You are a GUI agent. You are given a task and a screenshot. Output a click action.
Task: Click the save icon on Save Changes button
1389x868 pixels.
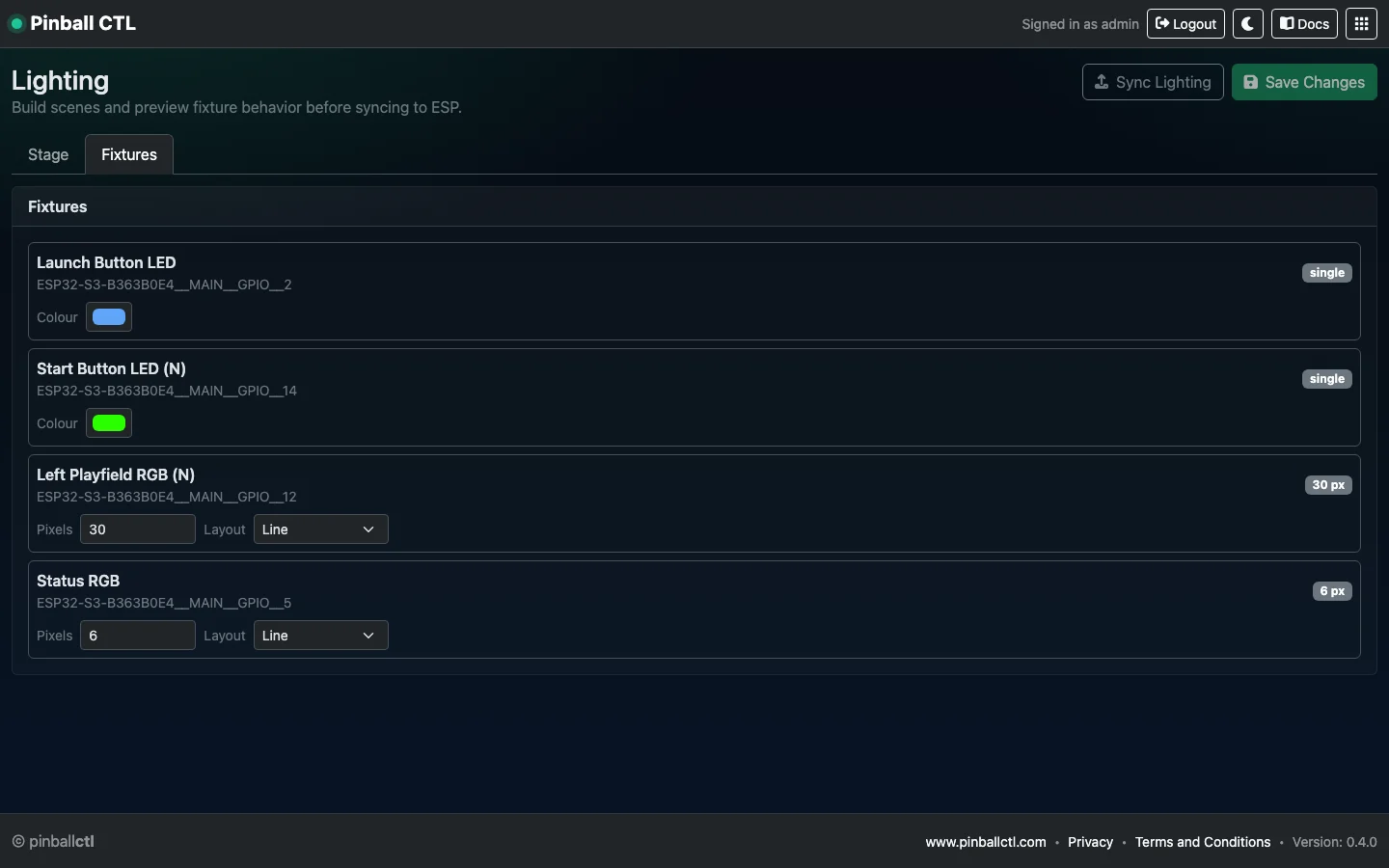(x=1251, y=82)
